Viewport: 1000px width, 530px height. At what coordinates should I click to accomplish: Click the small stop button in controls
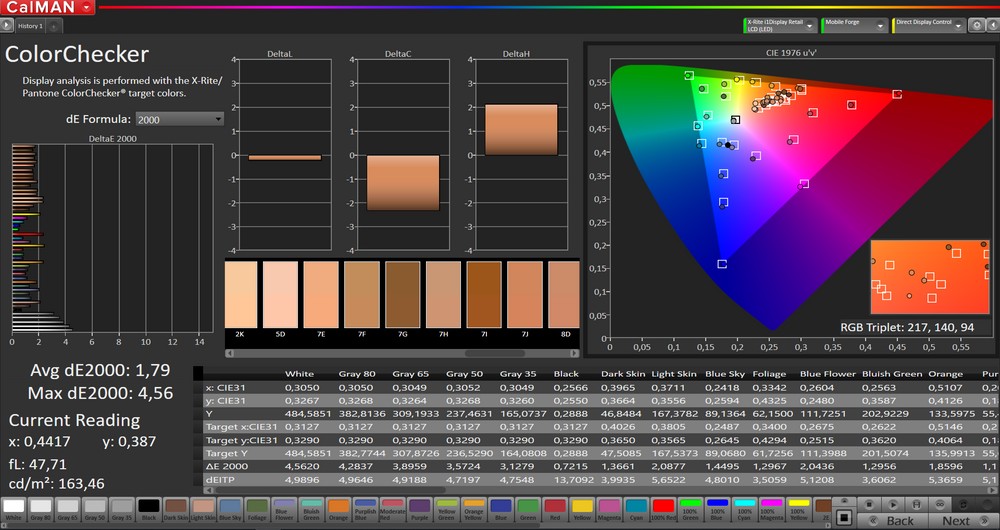869,504
